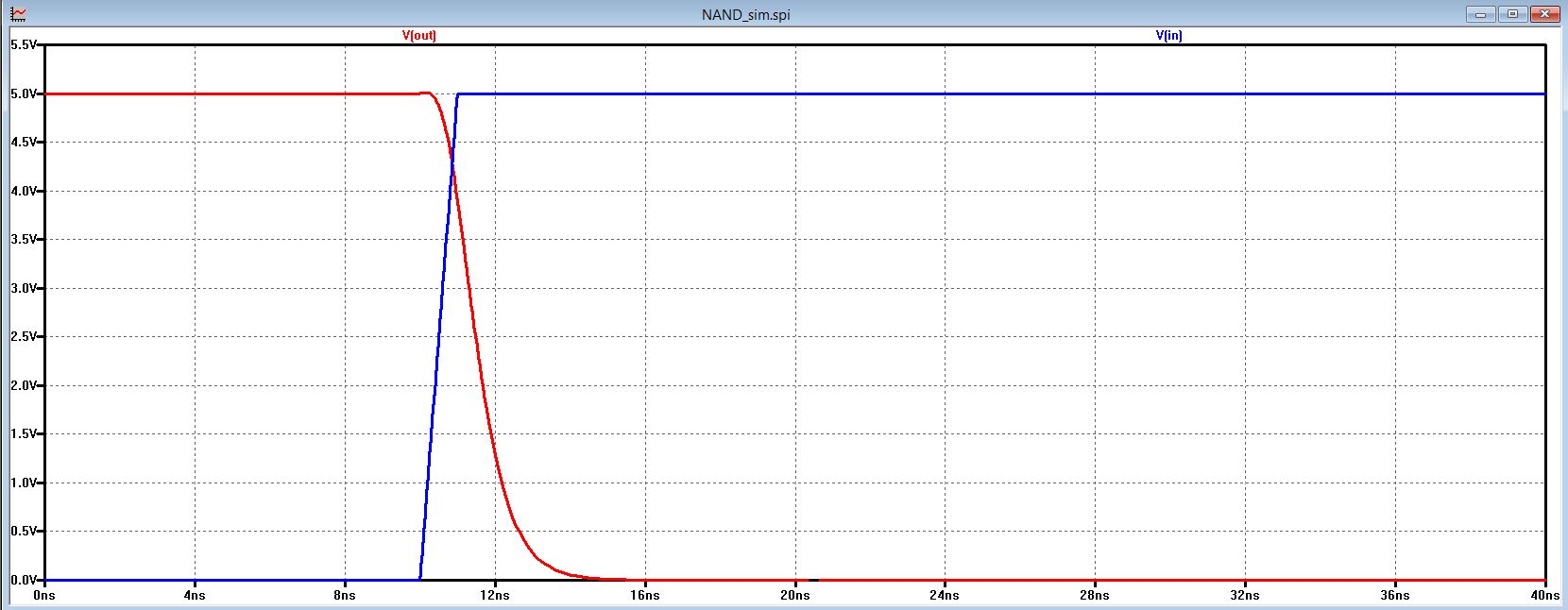Click the 20ns time axis label
The width and height of the screenshot is (1568, 610).
(x=795, y=595)
